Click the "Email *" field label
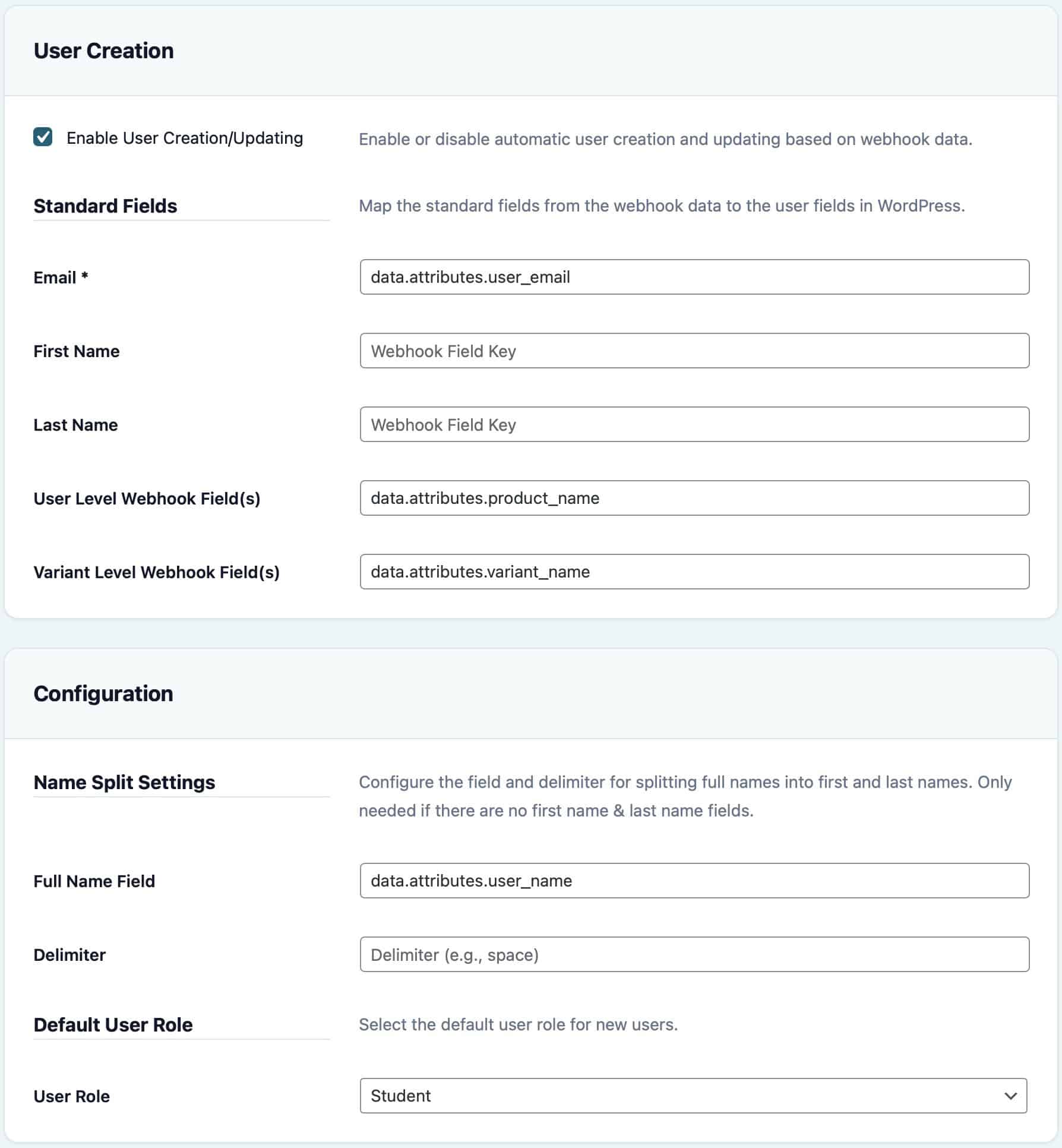The height and width of the screenshot is (1148, 1062). [61, 277]
